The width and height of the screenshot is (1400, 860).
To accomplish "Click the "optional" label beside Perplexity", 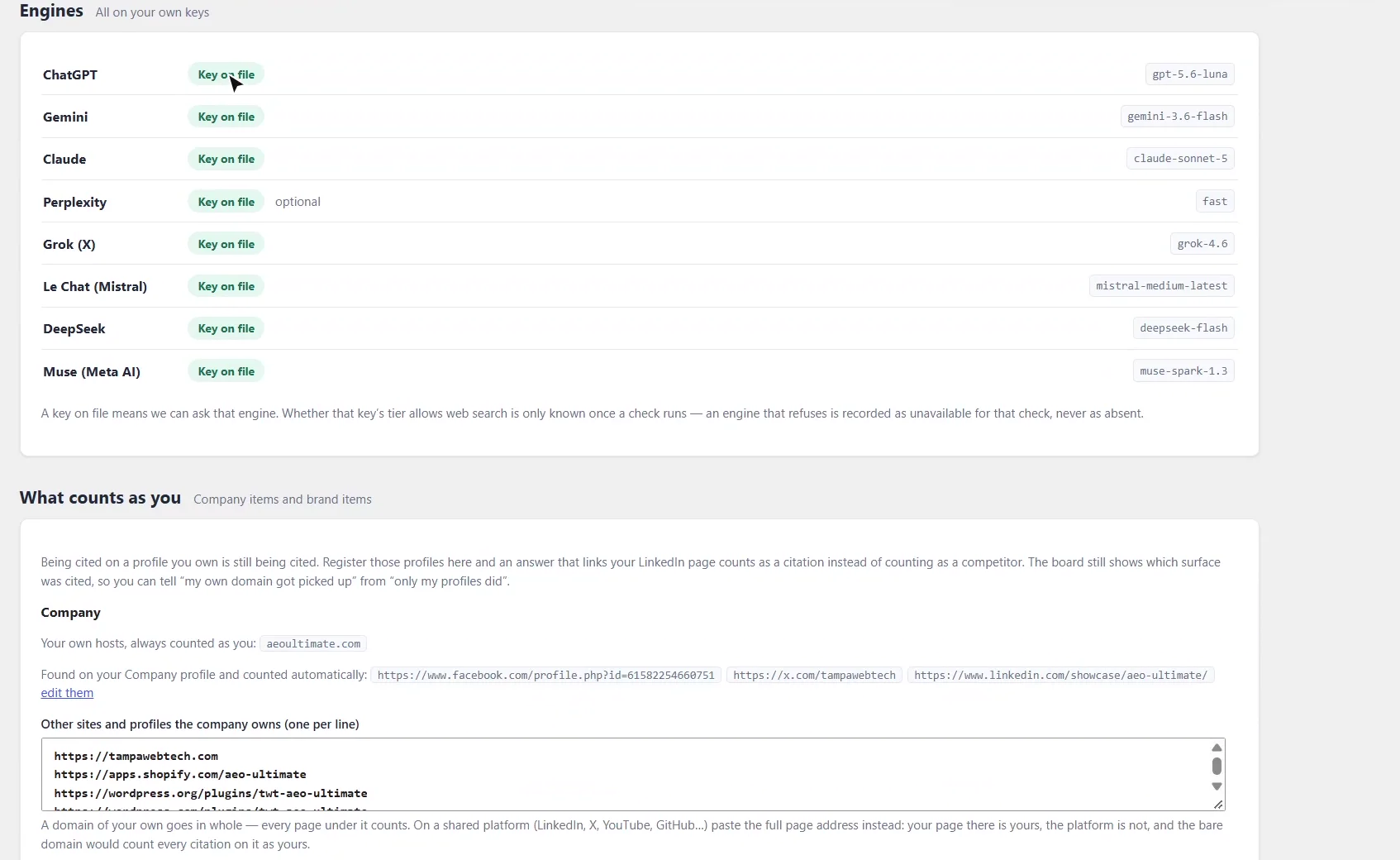I will [x=298, y=202].
